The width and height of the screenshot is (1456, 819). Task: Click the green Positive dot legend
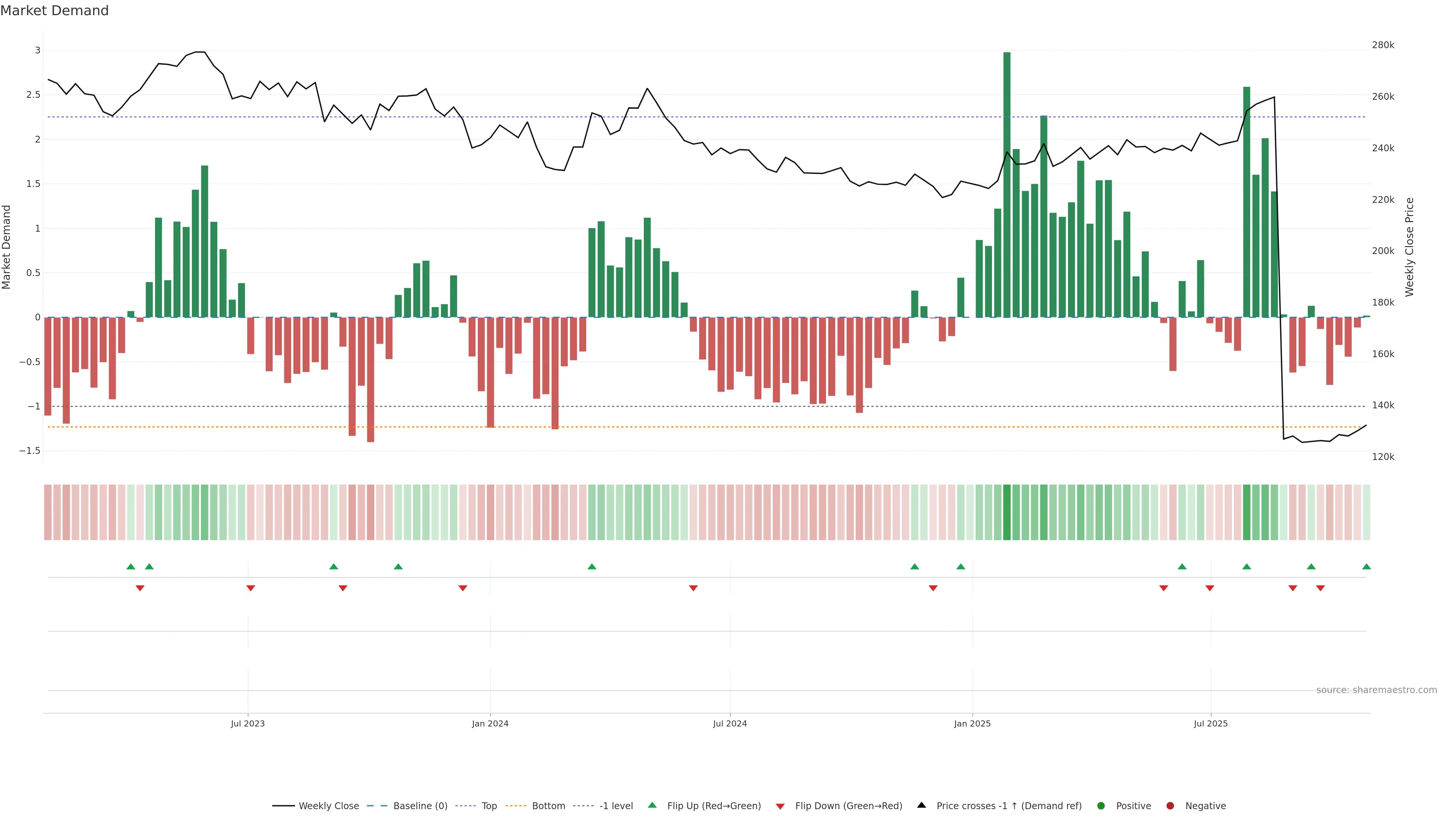[1100, 806]
